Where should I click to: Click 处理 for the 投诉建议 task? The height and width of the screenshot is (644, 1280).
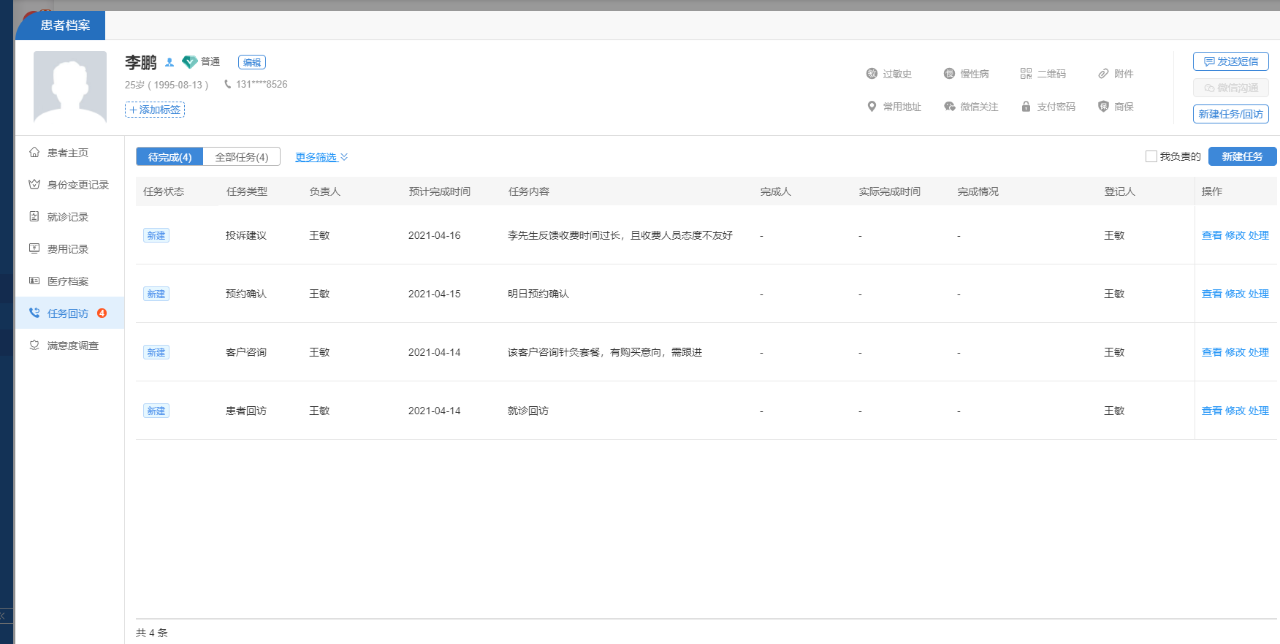(x=1258, y=236)
